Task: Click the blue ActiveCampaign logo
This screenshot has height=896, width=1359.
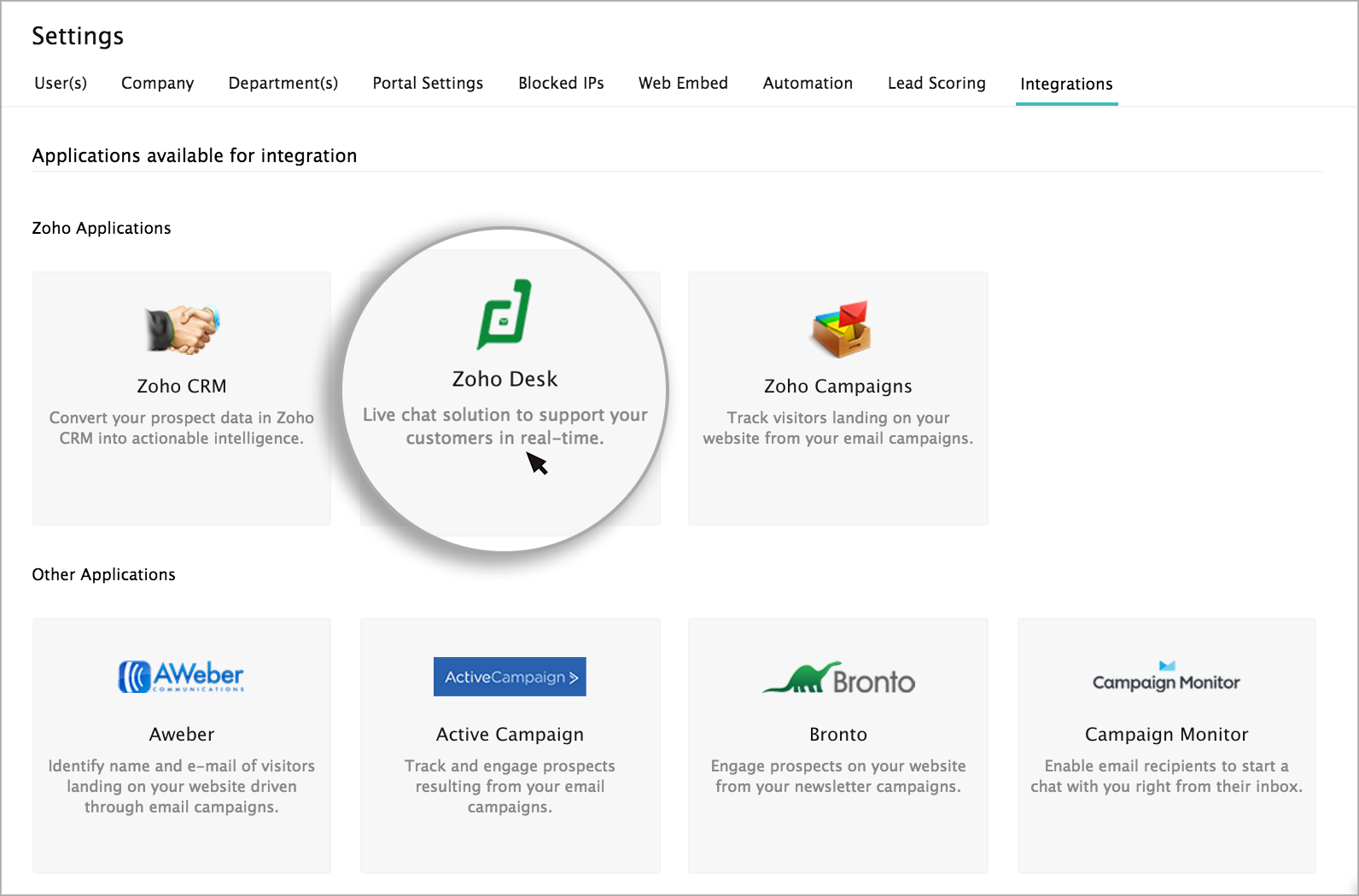Action: pyautogui.click(x=510, y=677)
